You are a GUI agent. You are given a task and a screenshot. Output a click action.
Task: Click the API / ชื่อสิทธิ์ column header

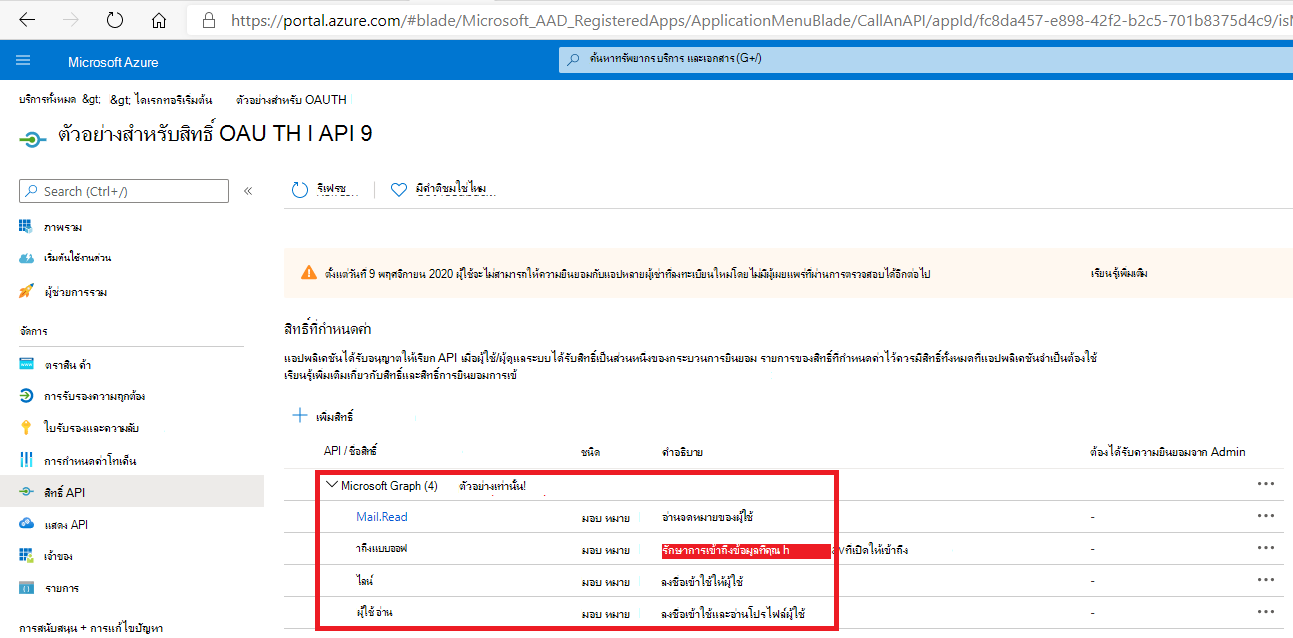350,452
